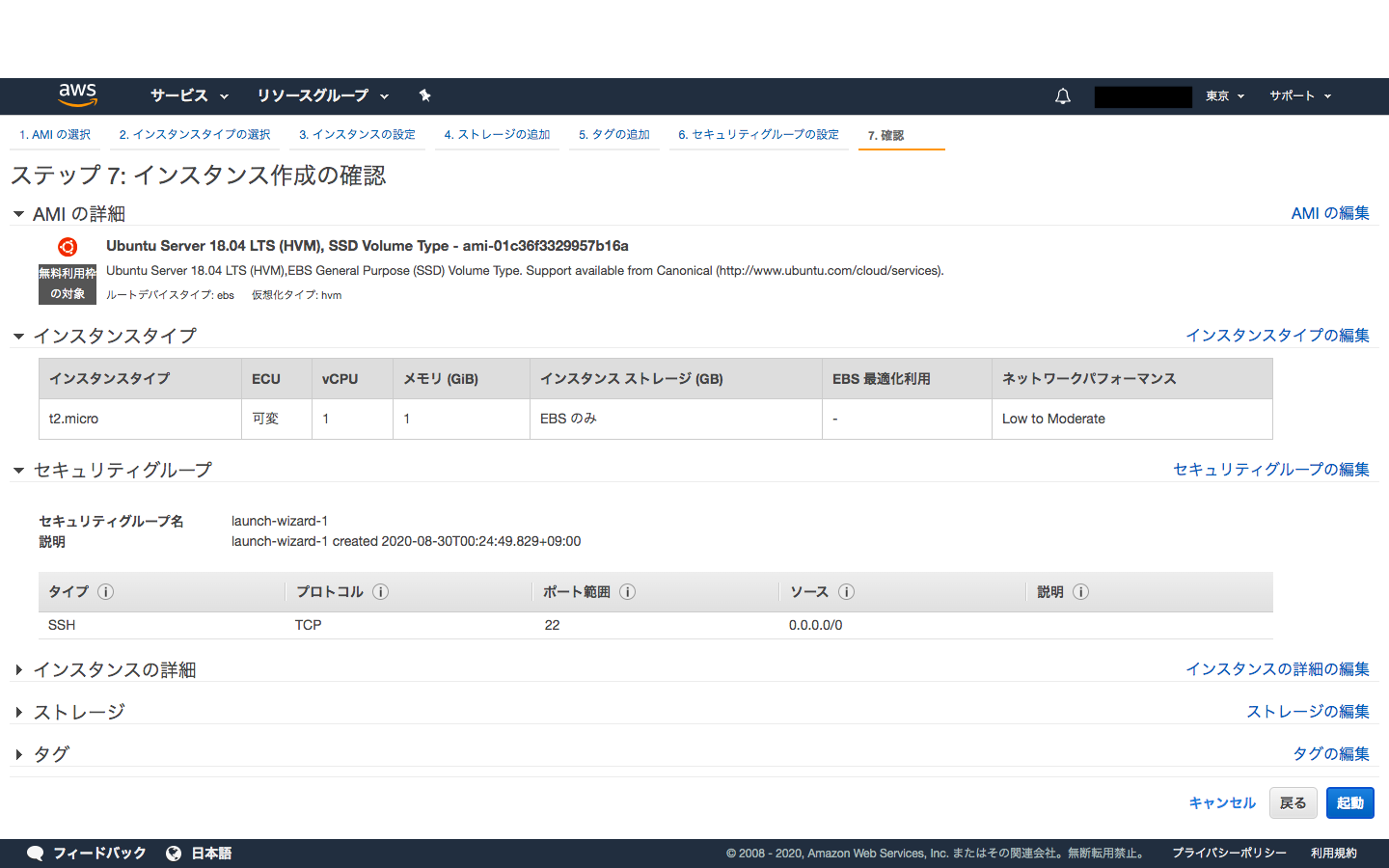
Task: Expand the インスタンスの詳細 section
Action: 18,669
